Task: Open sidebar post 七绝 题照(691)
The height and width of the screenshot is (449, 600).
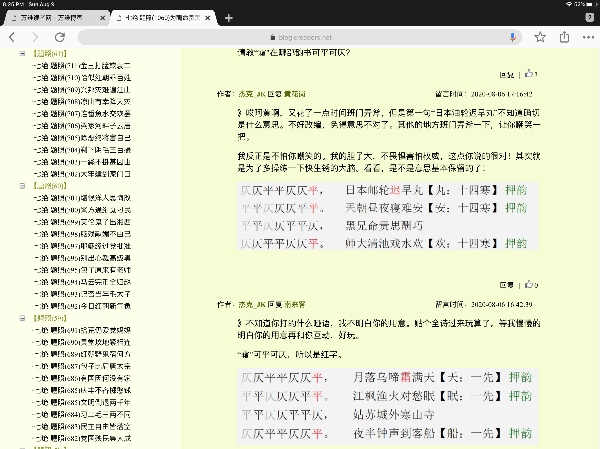Action: (x=82, y=330)
